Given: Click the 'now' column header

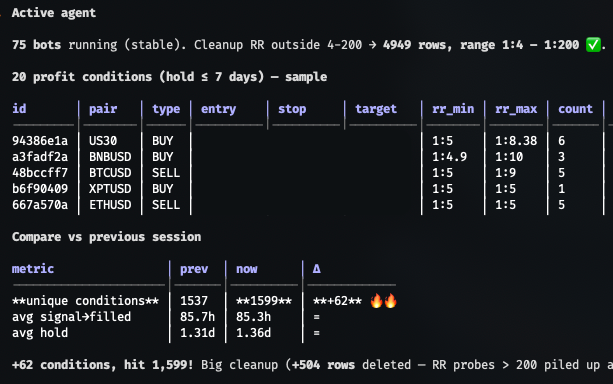Looking at the screenshot, I should pyautogui.click(x=247, y=269).
